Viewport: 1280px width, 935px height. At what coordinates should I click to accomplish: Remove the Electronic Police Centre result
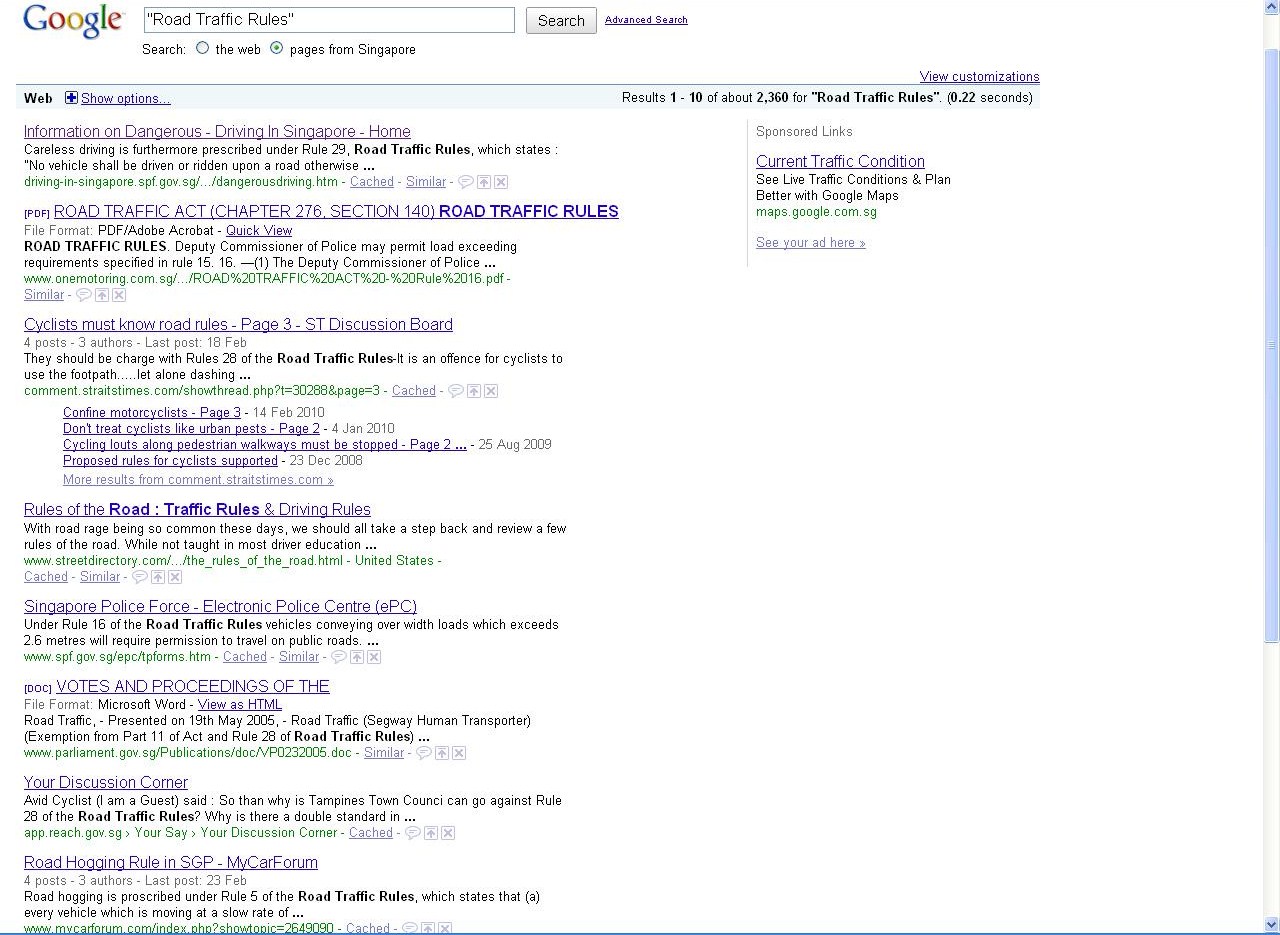point(374,657)
